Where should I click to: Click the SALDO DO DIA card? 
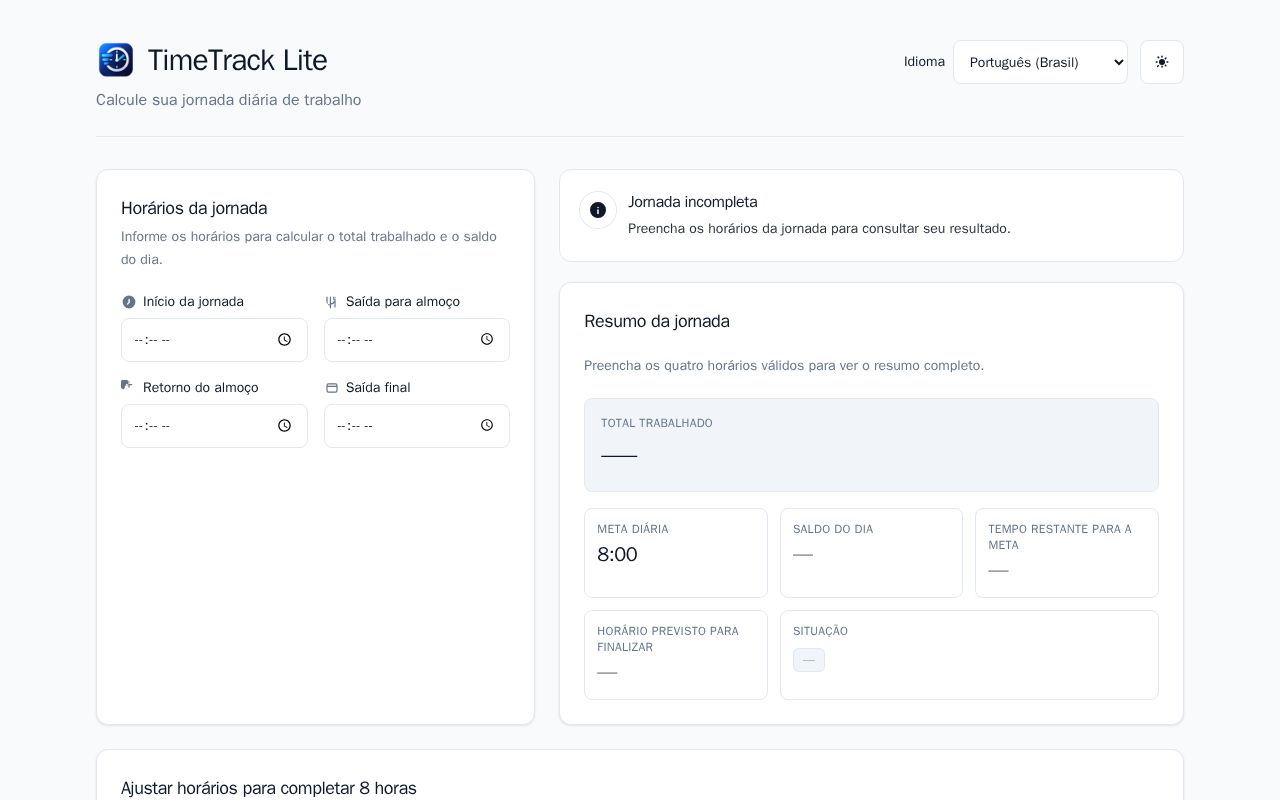tap(871, 553)
